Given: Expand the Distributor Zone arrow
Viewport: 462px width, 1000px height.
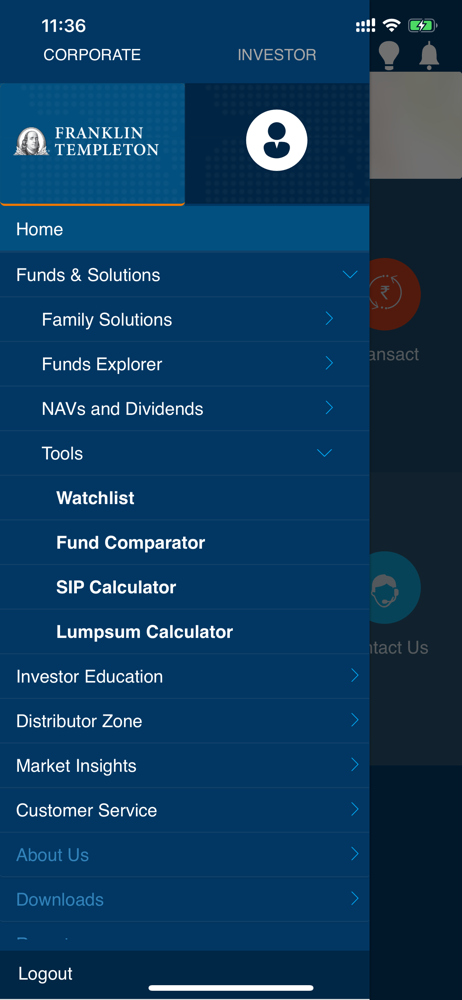Looking at the screenshot, I should click(355, 721).
